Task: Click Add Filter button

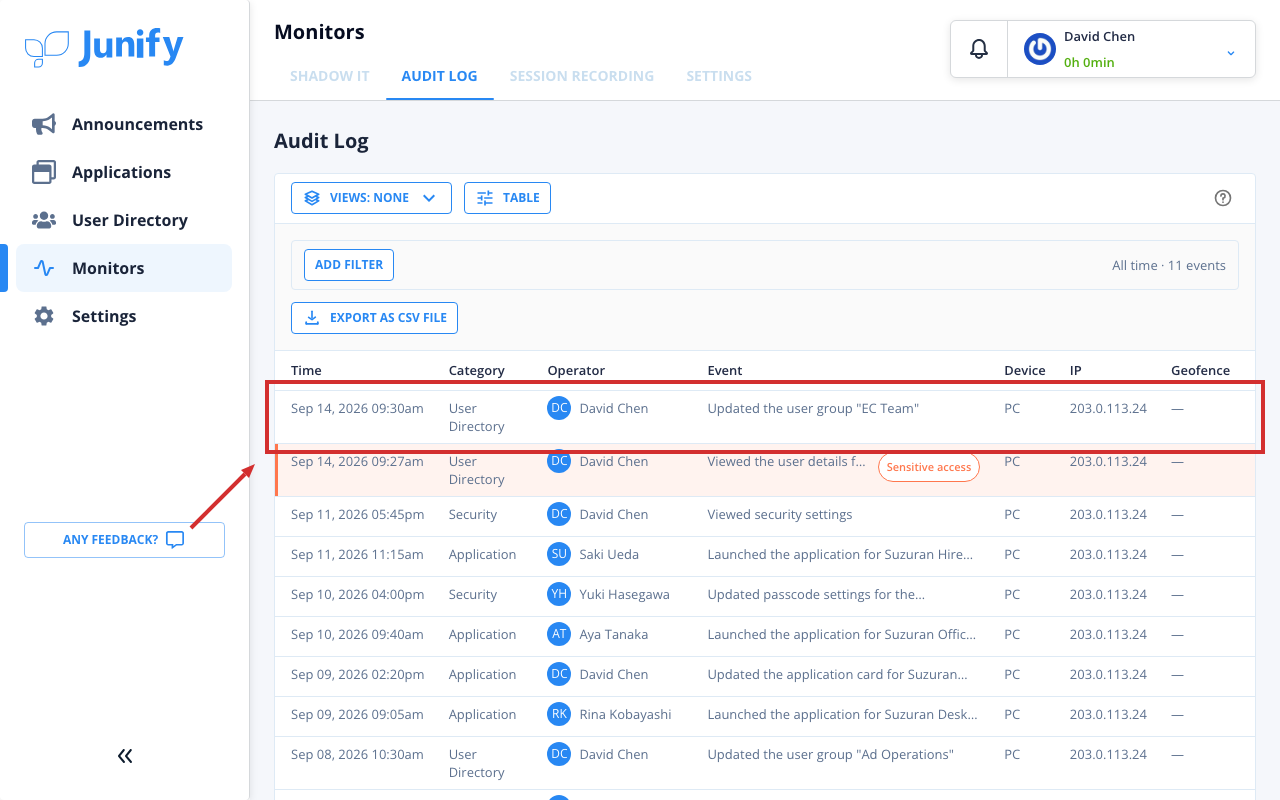Action: (349, 265)
